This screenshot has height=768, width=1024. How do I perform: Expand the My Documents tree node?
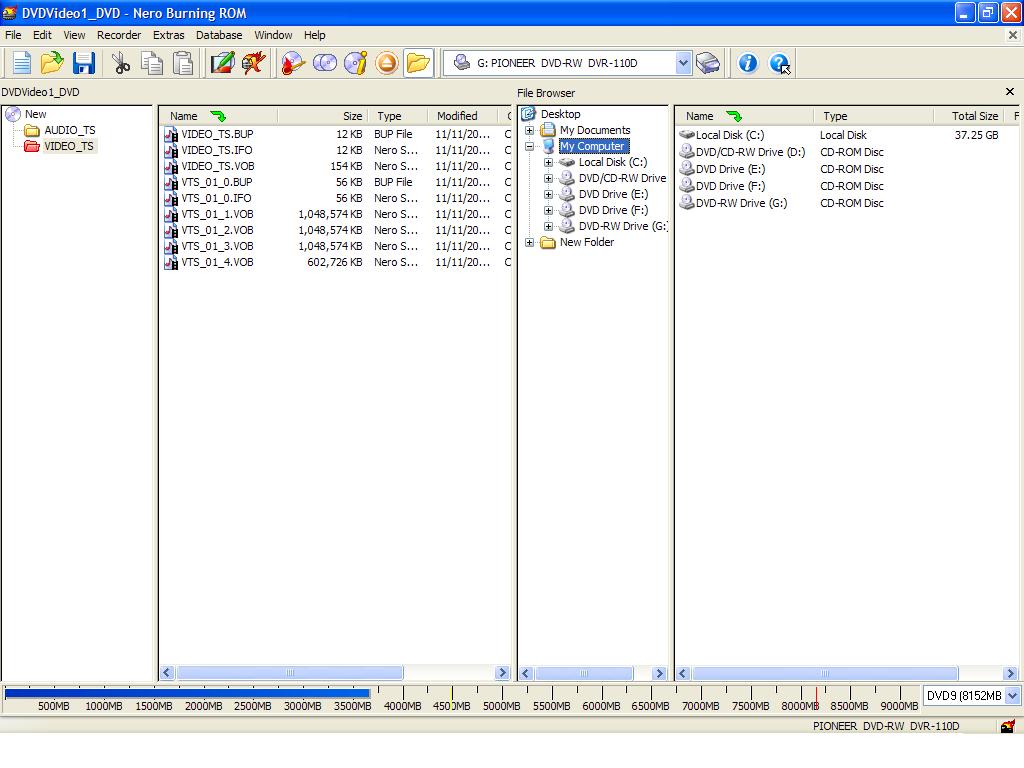point(530,131)
